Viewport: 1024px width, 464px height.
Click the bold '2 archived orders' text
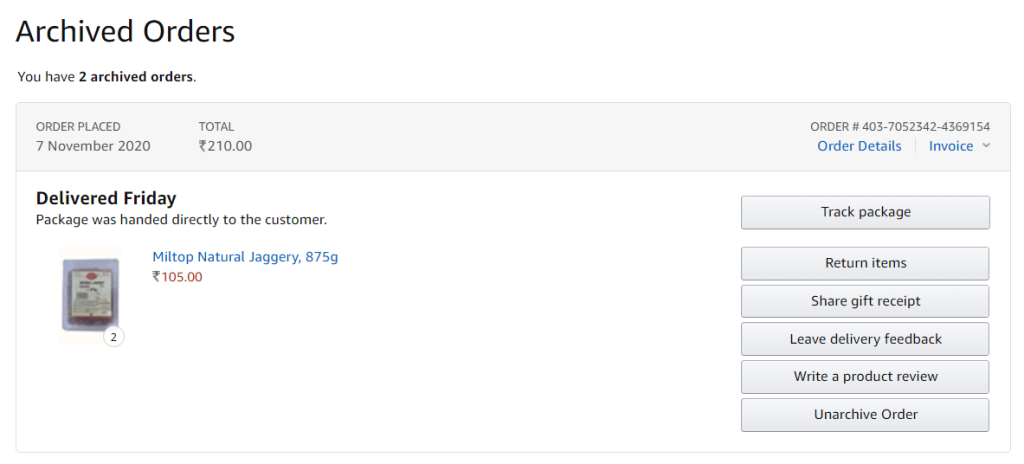click(136, 76)
